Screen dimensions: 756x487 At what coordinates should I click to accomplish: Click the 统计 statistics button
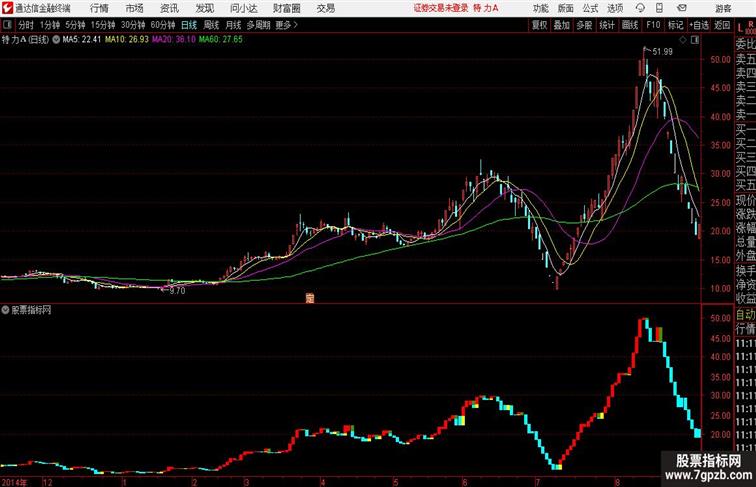coord(607,25)
